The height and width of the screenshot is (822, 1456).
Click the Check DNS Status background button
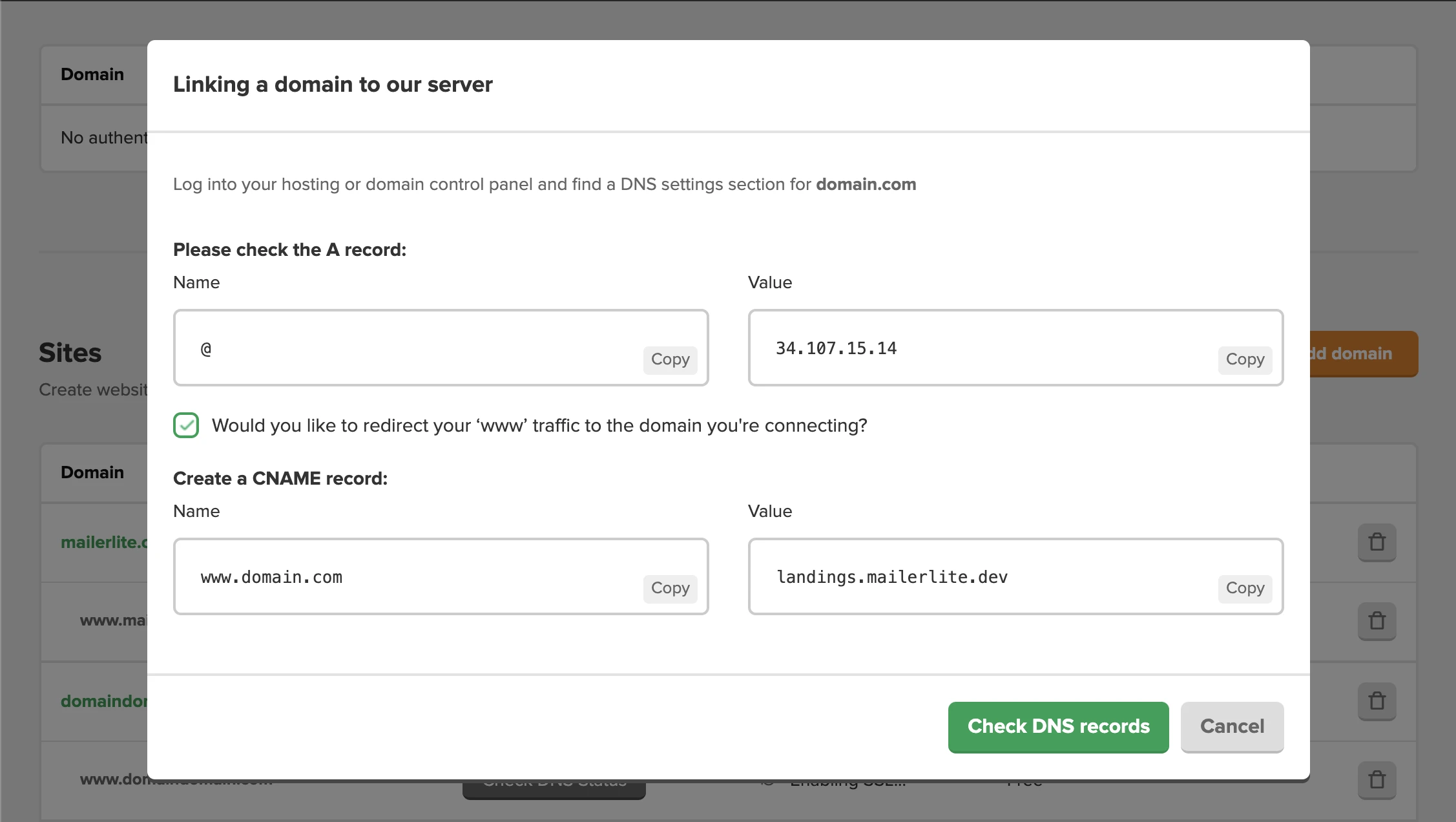click(554, 790)
